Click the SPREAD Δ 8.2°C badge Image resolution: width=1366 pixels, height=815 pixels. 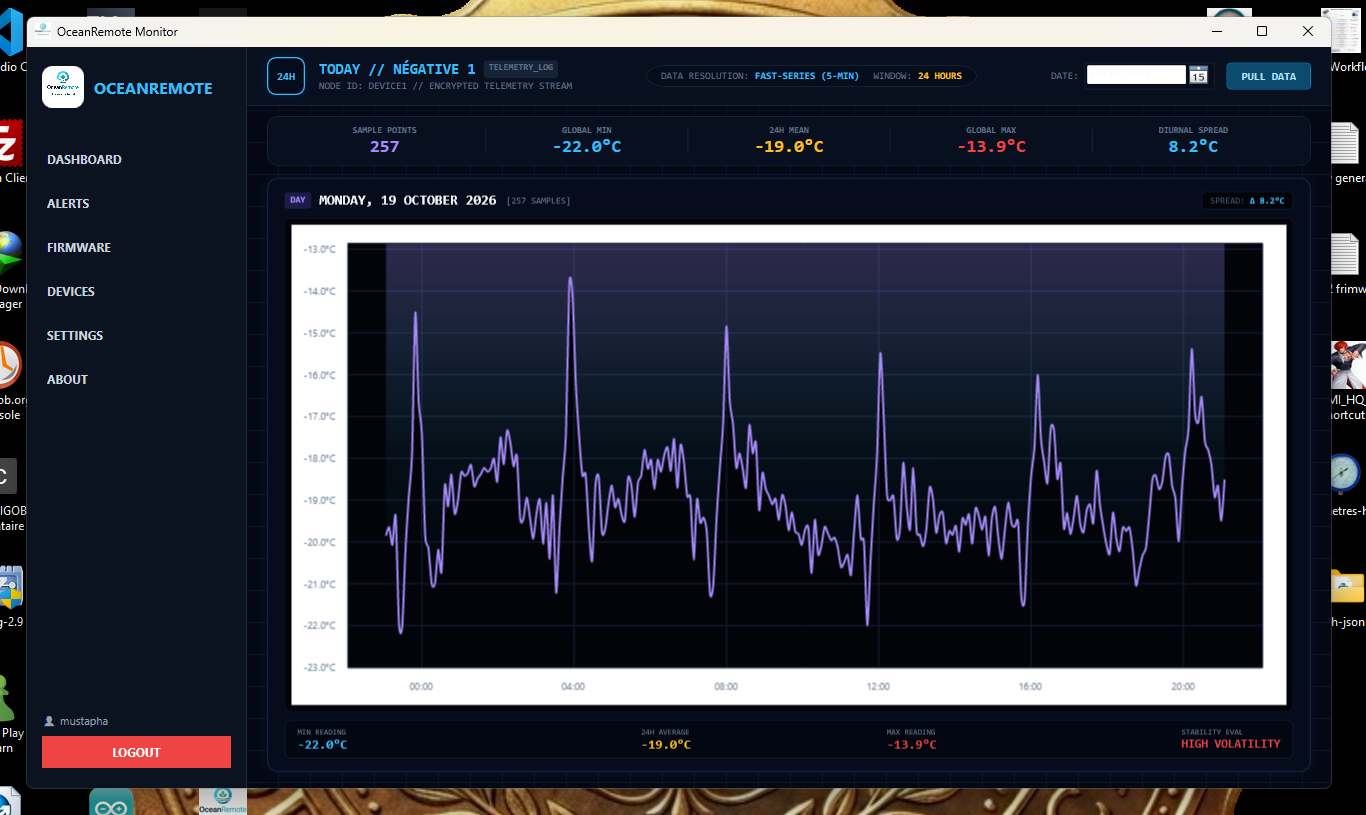[1246, 201]
